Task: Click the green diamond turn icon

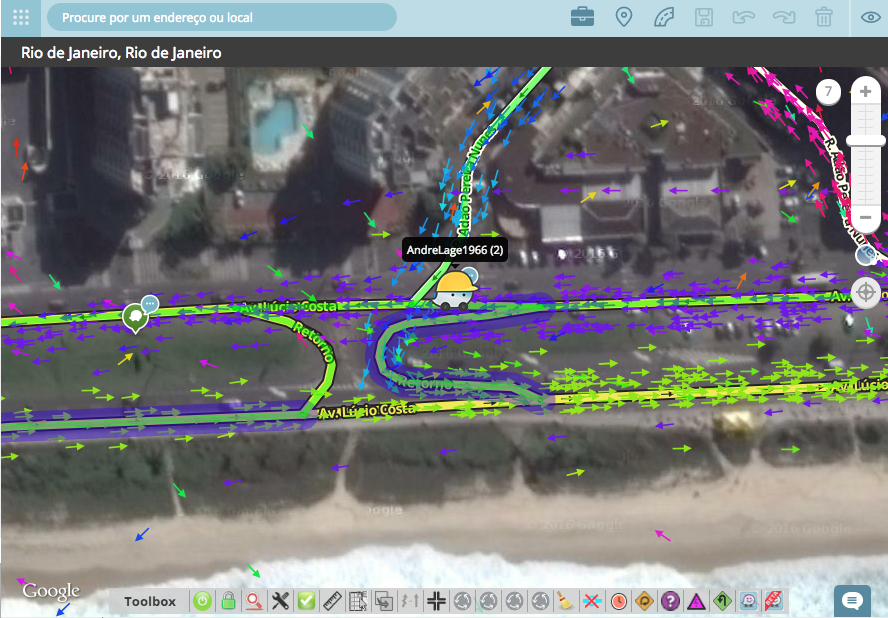Action: click(722, 601)
